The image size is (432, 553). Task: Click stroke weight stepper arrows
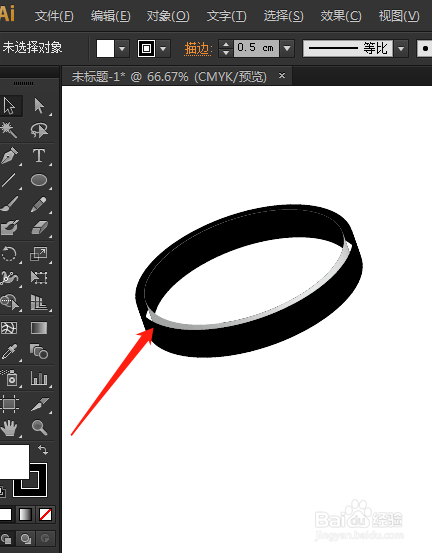[225, 48]
